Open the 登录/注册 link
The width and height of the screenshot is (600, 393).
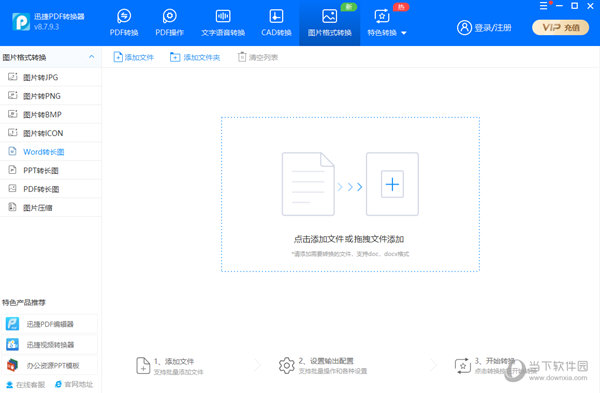coord(493,28)
